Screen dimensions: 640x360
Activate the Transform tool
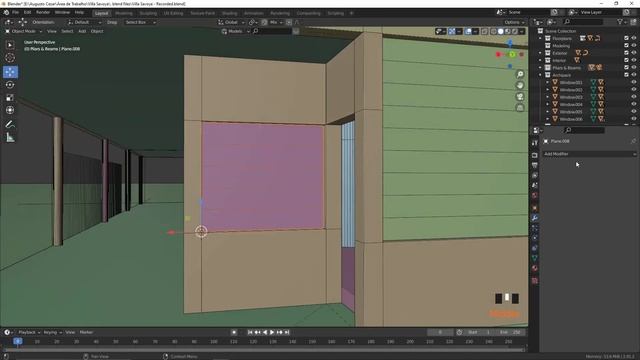click(10, 110)
